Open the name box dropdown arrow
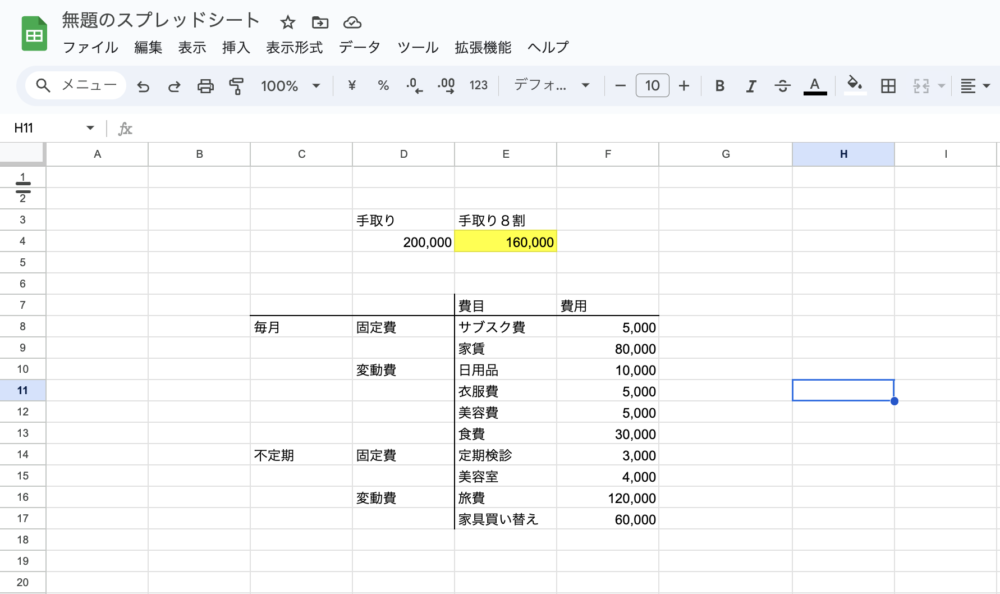 point(90,128)
